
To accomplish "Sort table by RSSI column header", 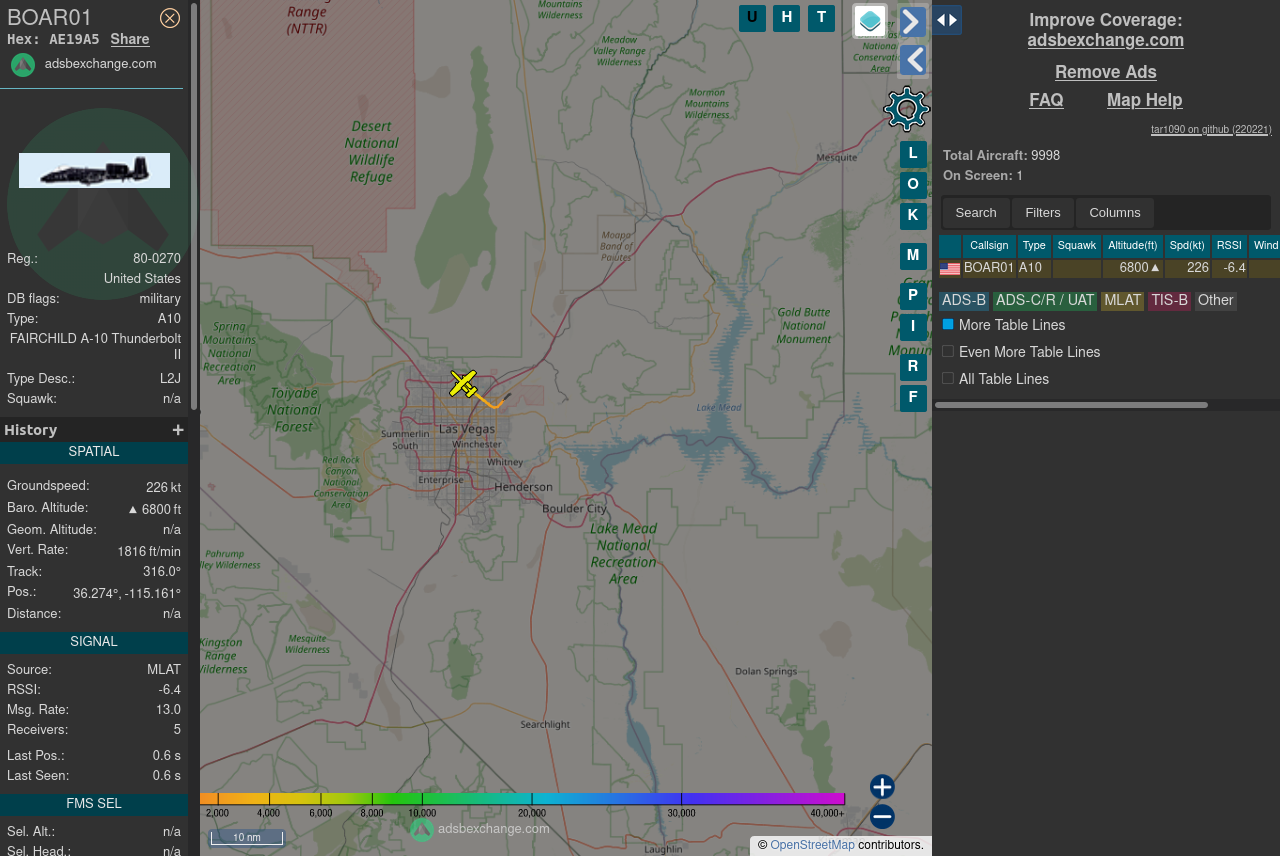I will 1229,246.
